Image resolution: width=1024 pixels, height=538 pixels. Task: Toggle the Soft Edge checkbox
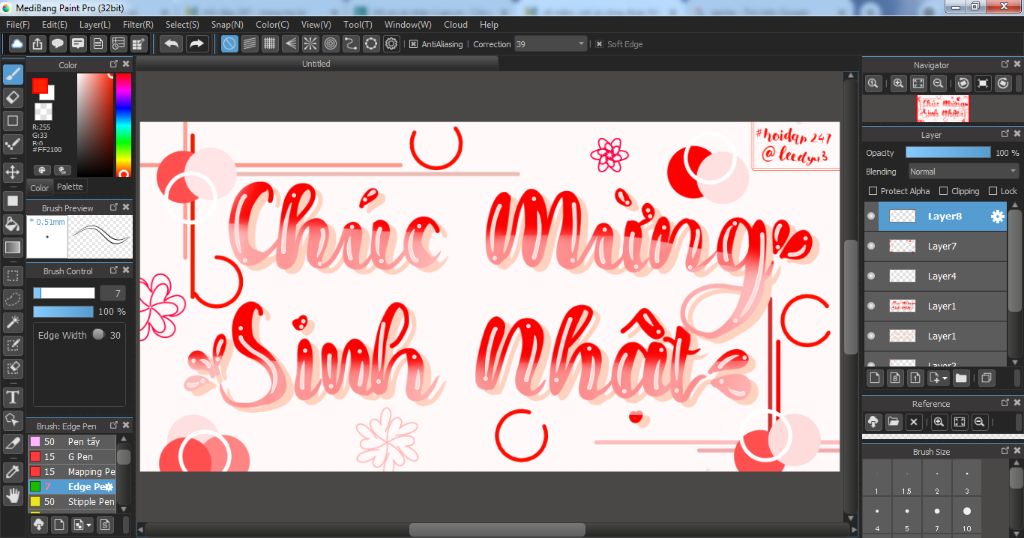pos(599,44)
